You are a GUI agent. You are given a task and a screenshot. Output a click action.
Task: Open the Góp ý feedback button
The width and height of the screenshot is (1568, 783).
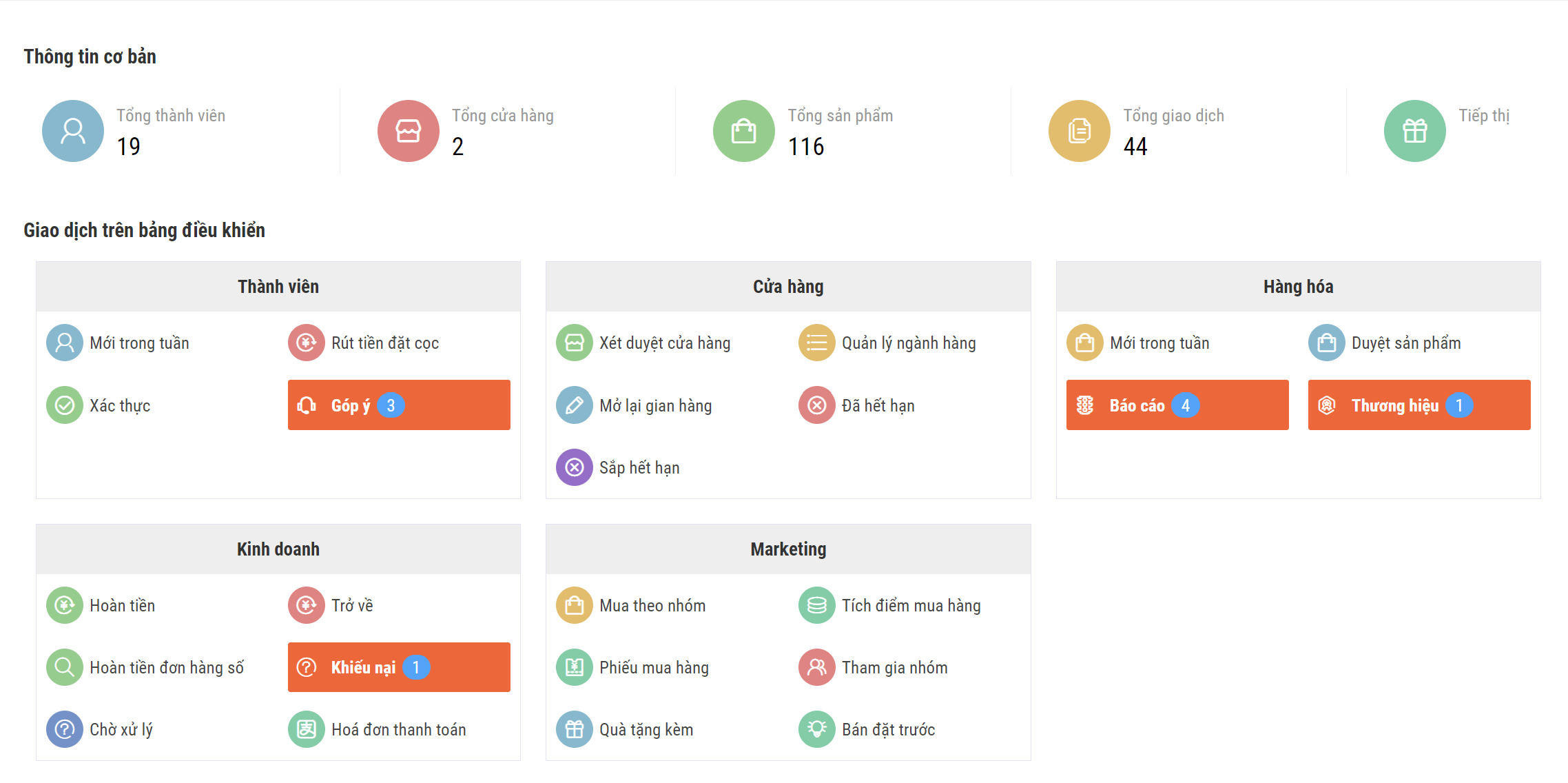pos(399,405)
